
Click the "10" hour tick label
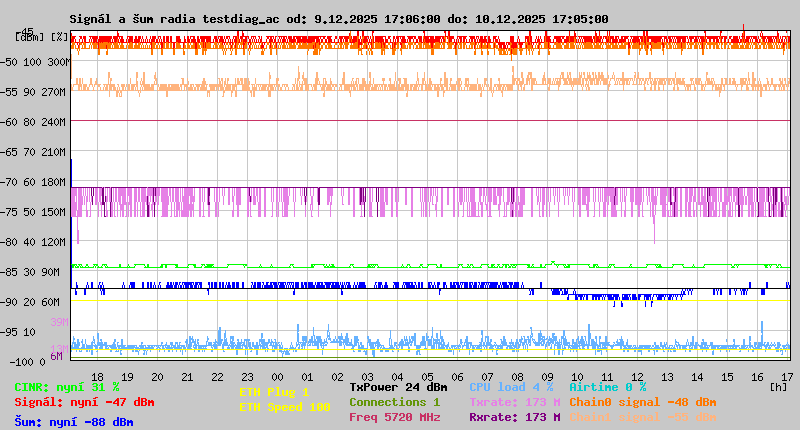click(578, 377)
